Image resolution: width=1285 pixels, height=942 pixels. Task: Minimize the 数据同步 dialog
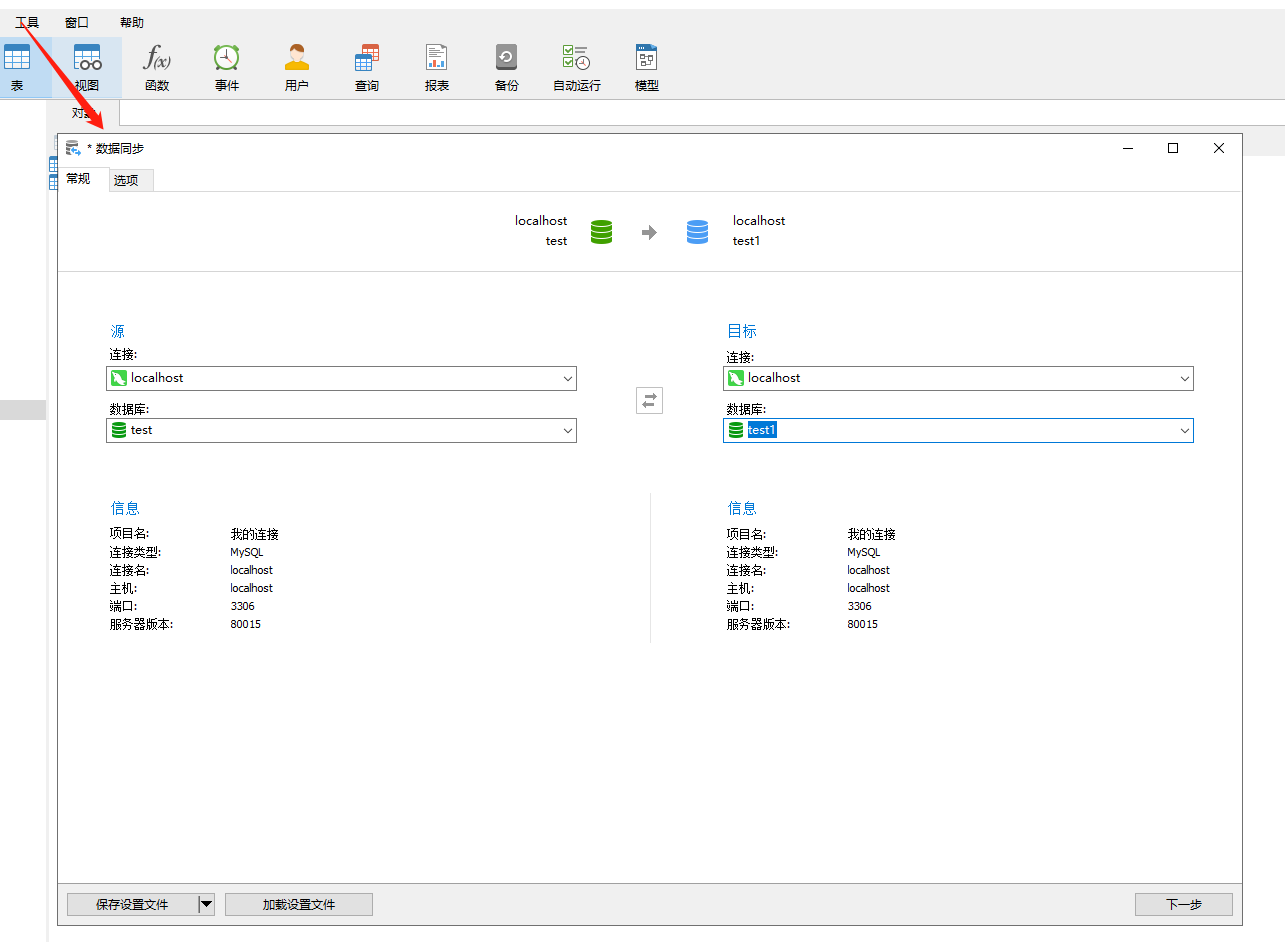point(1128,148)
